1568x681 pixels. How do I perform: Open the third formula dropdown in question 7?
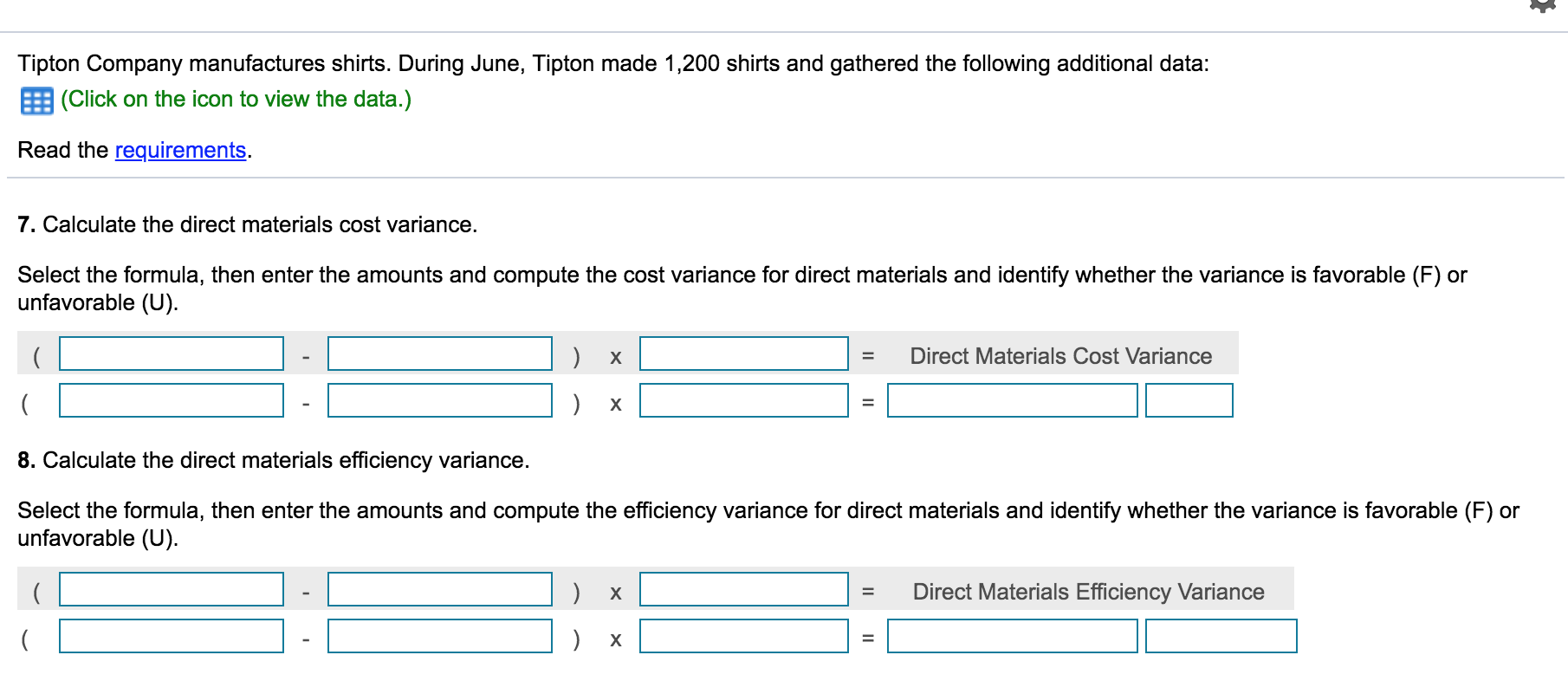coord(742,354)
